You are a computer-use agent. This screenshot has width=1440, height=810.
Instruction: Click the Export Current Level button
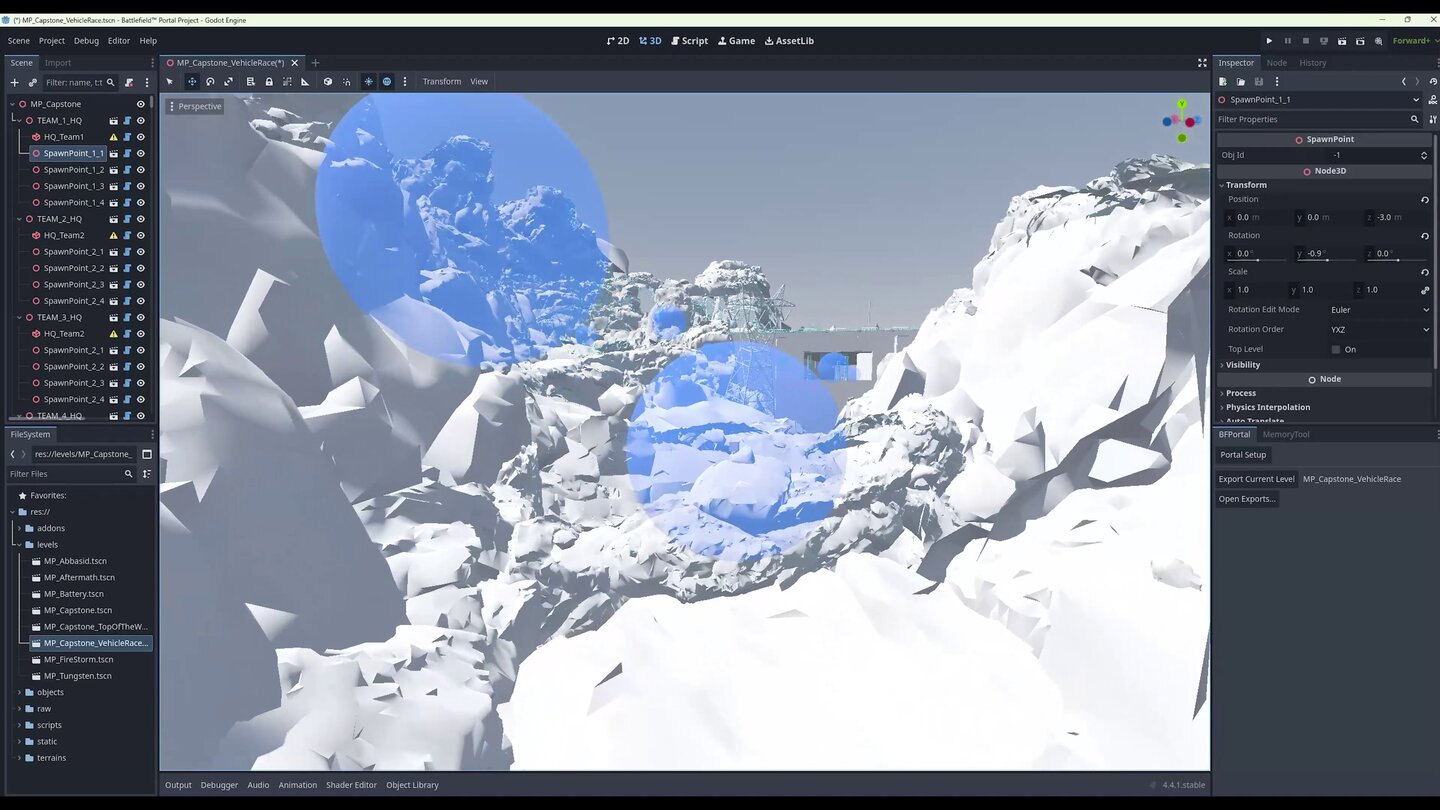1256,479
